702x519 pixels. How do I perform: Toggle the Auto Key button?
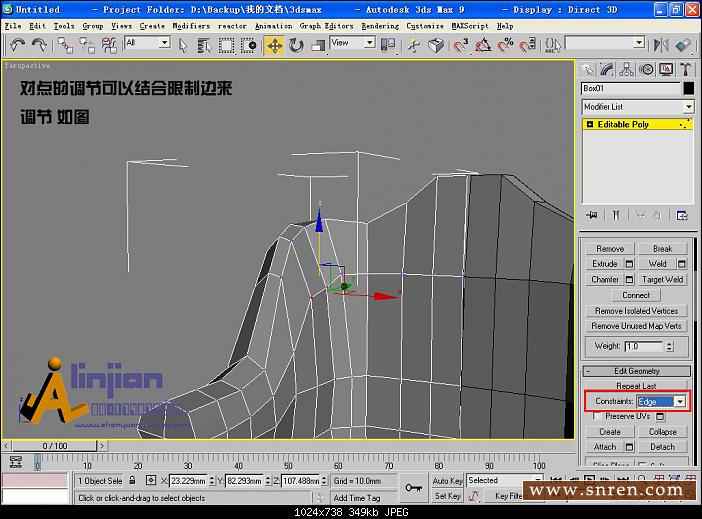(447, 481)
